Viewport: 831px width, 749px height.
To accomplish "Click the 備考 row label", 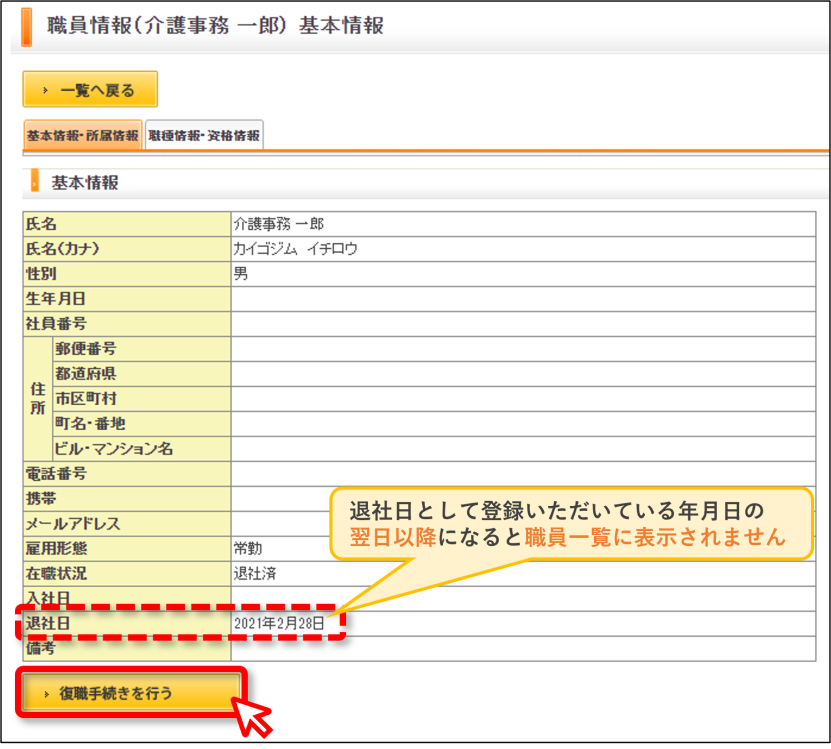I will tap(127, 648).
